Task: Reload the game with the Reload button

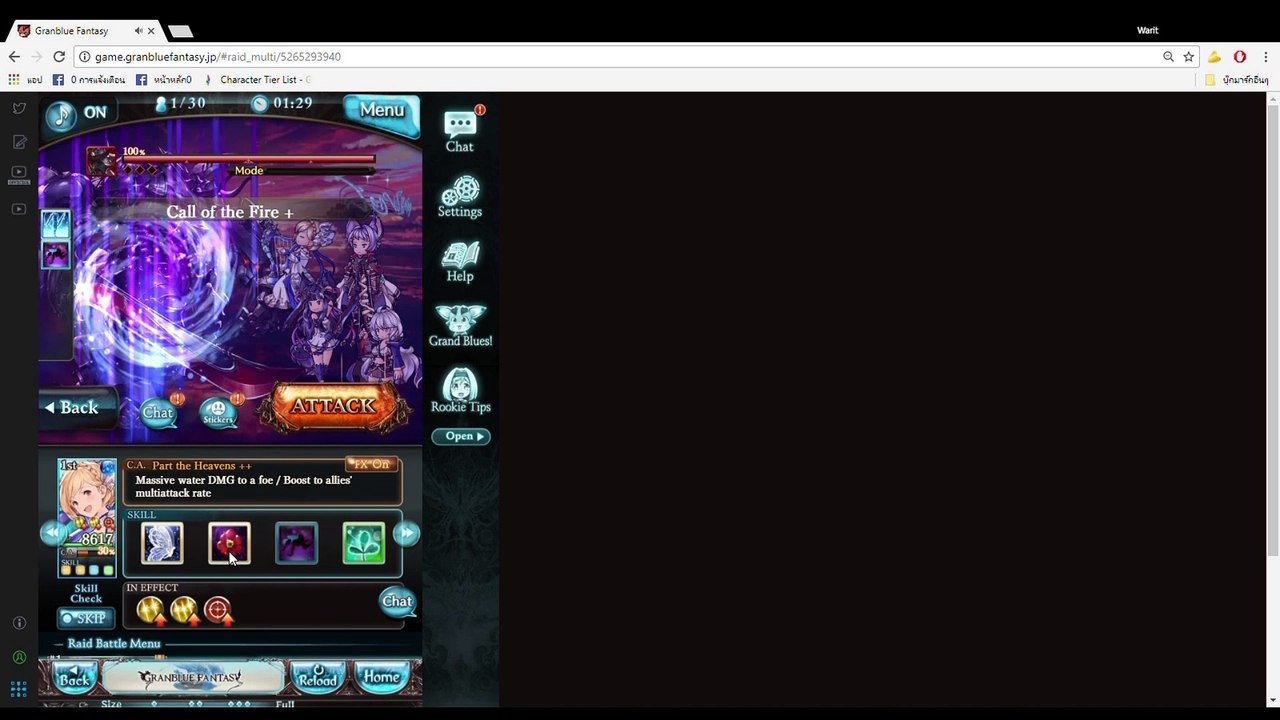Action: click(x=318, y=678)
